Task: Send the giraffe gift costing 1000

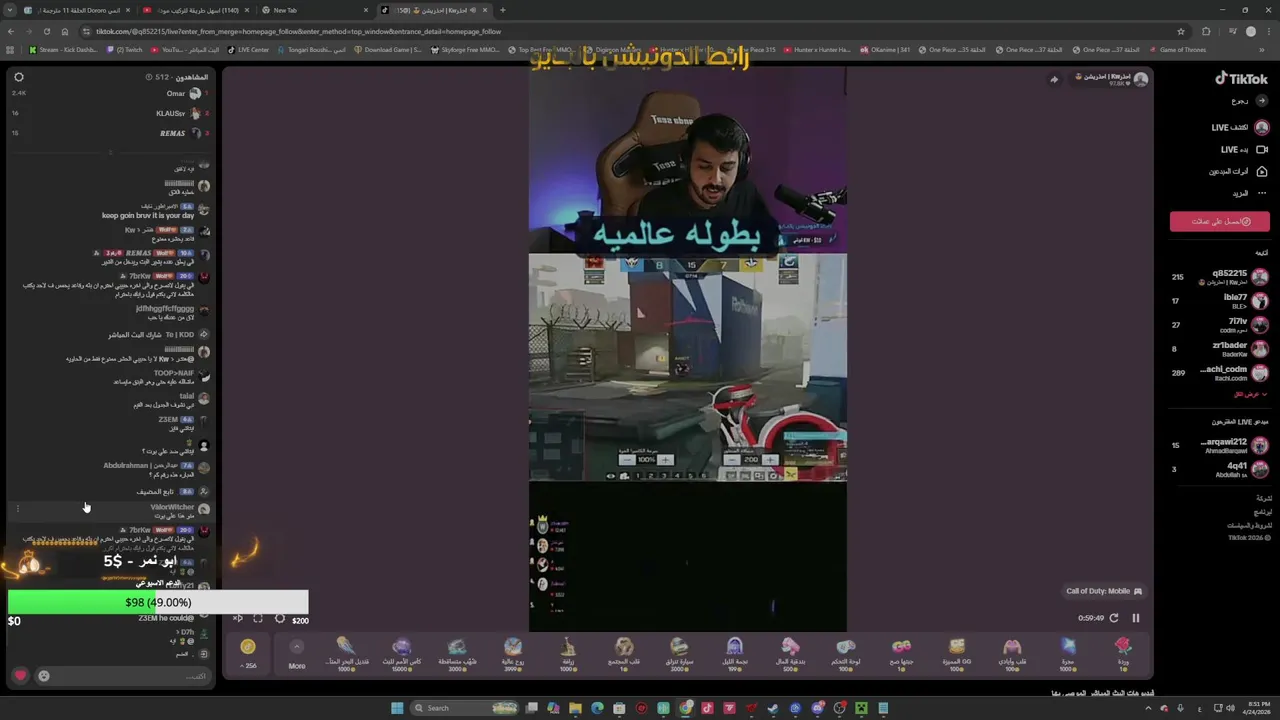Action: point(568,652)
